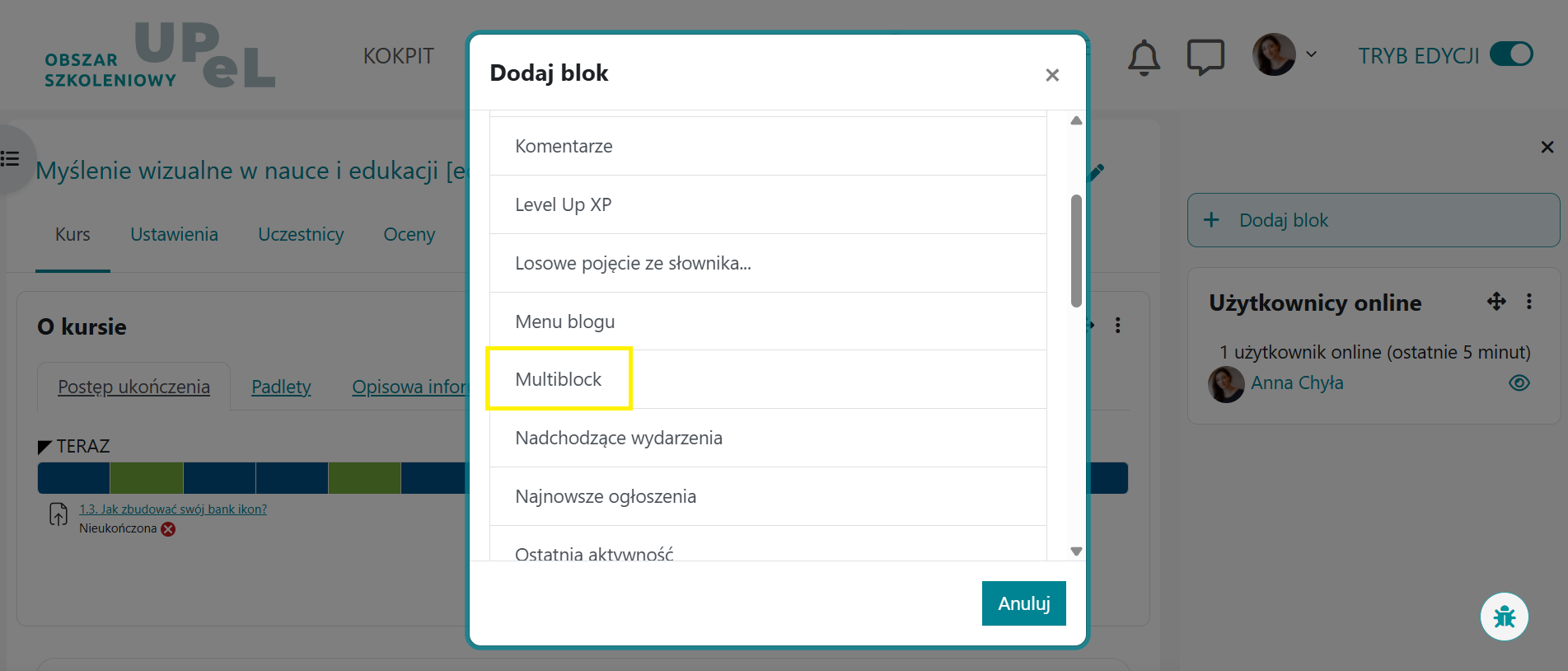The width and height of the screenshot is (1568, 671).
Task: Switch to the Uczestnicy tab
Action: 301,235
